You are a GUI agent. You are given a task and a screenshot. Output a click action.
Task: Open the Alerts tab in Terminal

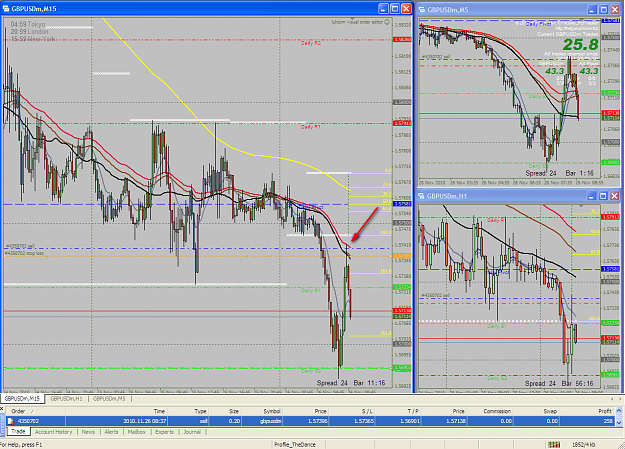pos(111,432)
